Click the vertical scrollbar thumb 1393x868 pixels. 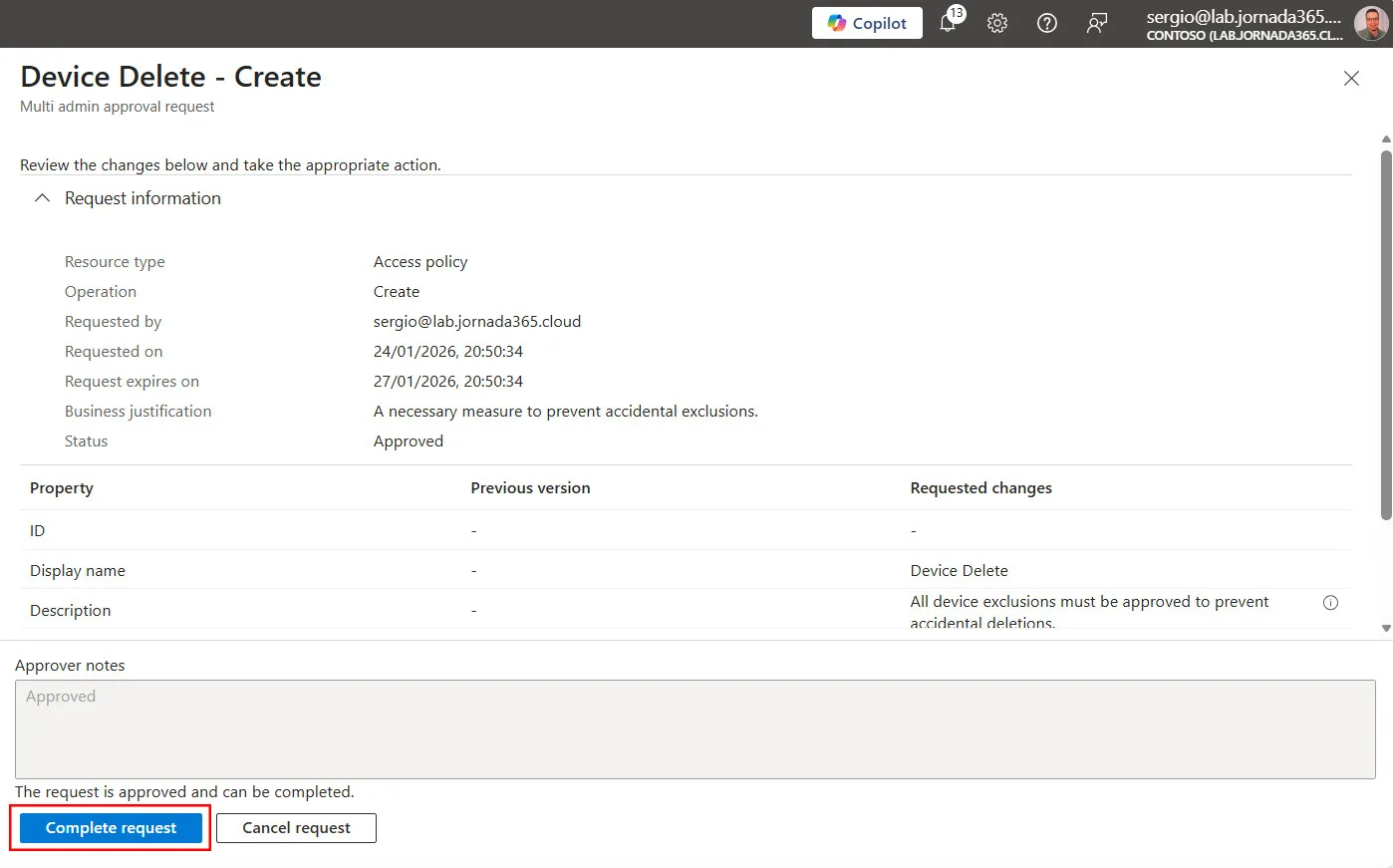(x=1386, y=334)
